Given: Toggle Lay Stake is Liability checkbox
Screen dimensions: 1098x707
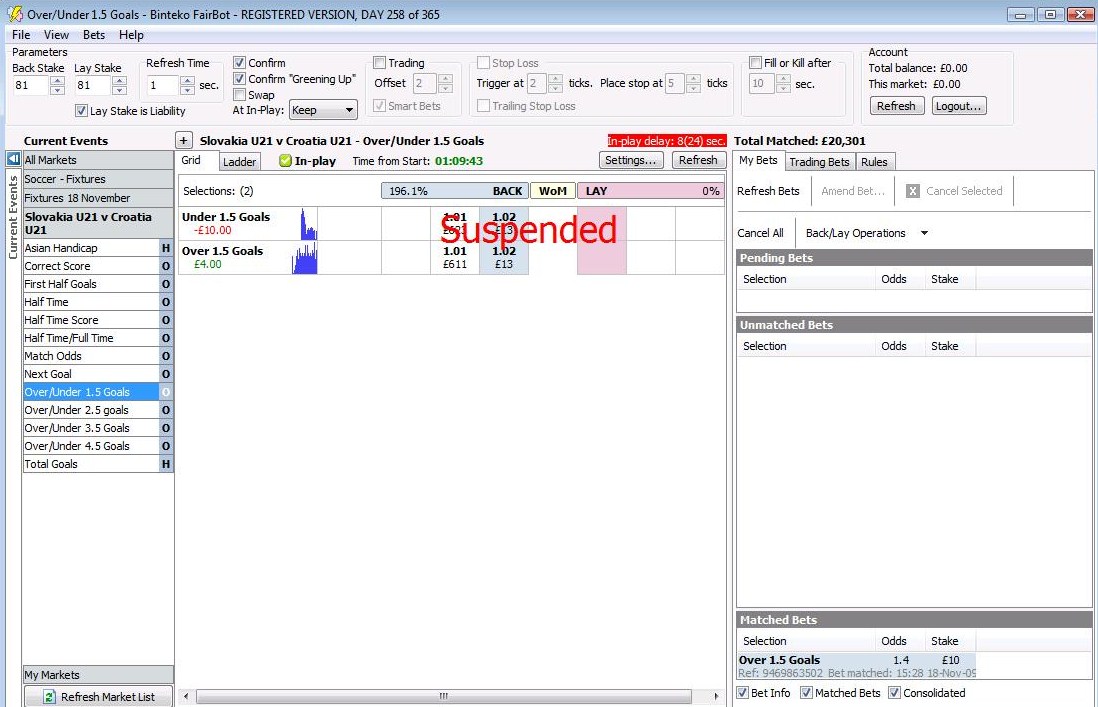Looking at the screenshot, I should [81, 111].
